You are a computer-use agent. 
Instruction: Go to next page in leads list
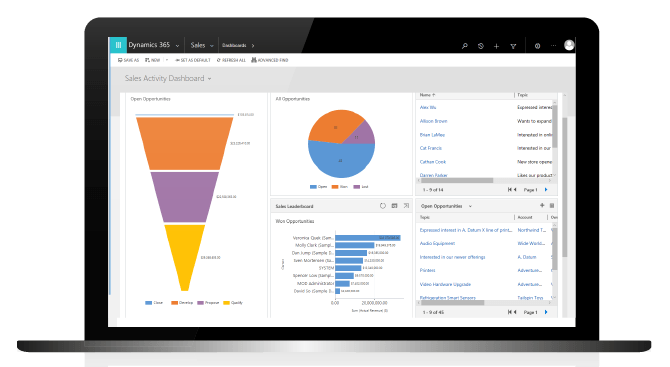pyautogui.click(x=546, y=189)
